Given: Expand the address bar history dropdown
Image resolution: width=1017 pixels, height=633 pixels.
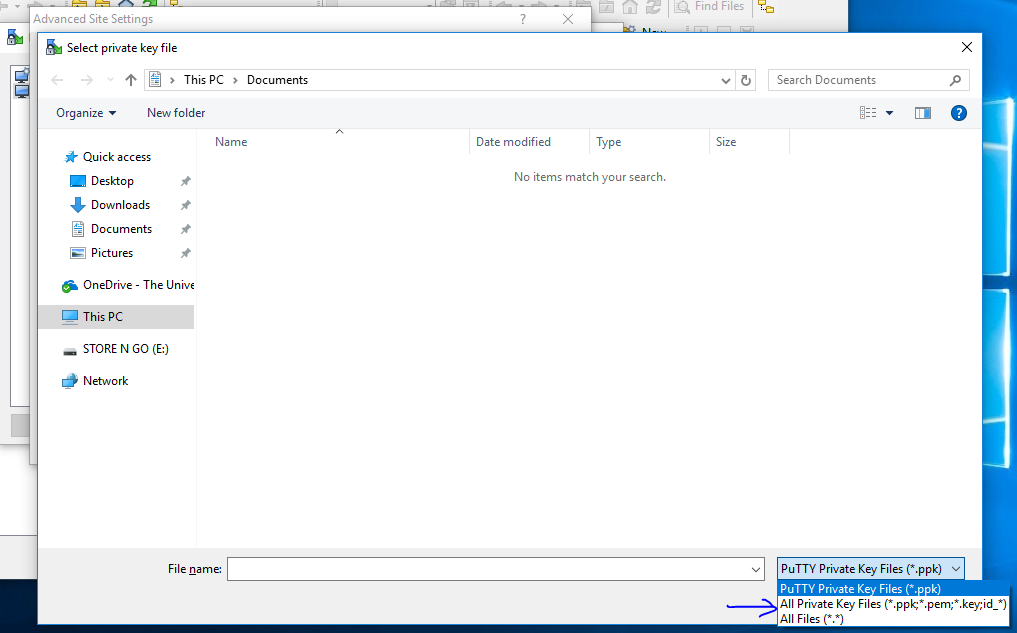Looking at the screenshot, I should 726,80.
